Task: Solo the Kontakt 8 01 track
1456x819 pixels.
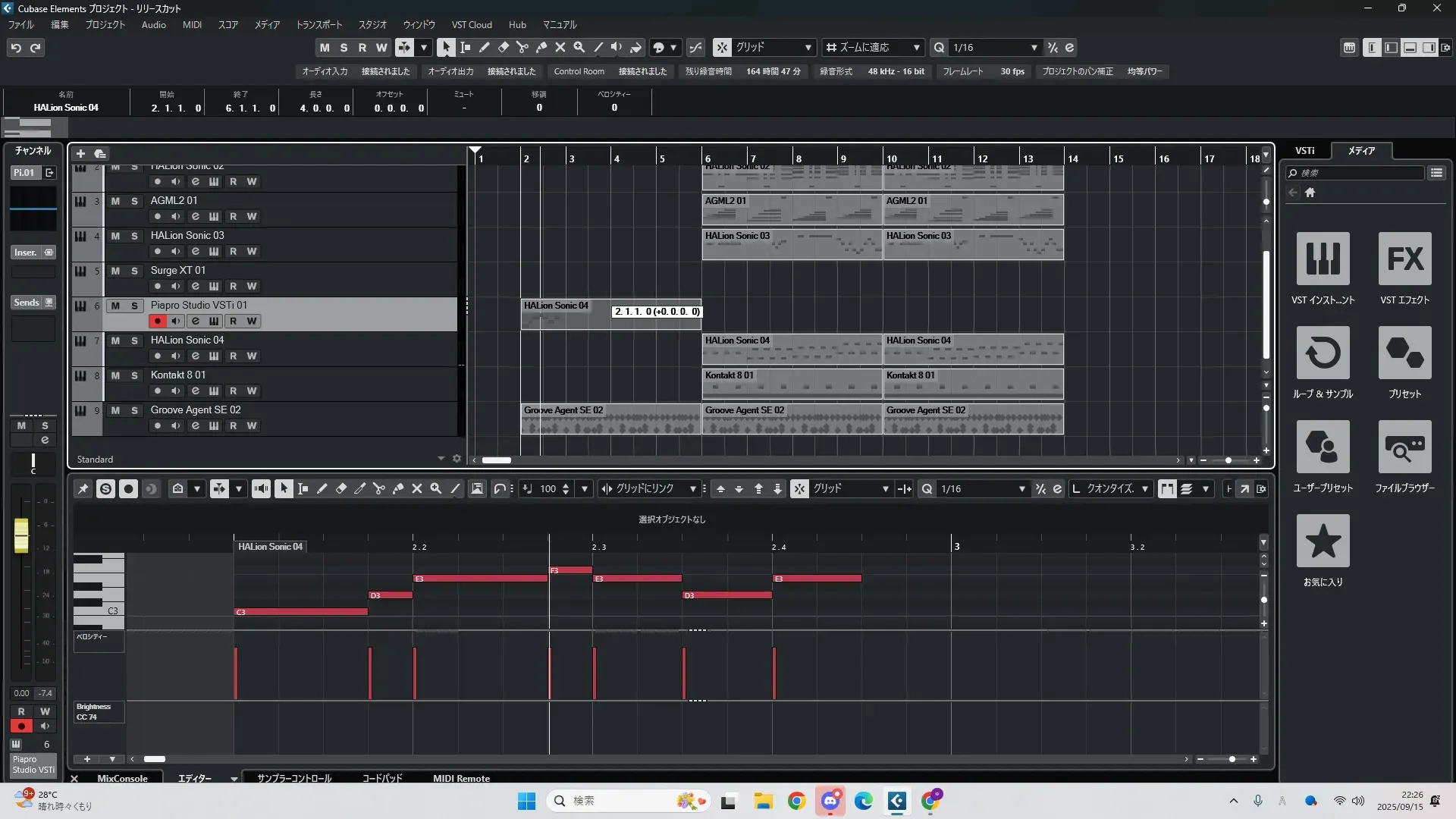Action: 134,375
